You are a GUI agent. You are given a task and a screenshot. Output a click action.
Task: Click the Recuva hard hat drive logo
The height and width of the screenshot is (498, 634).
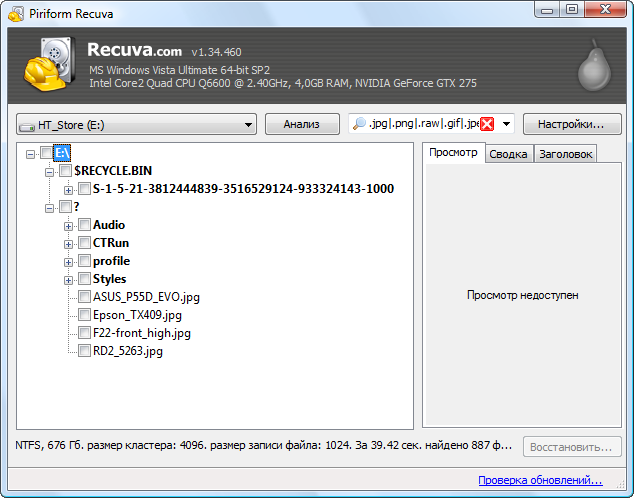click(49, 63)
